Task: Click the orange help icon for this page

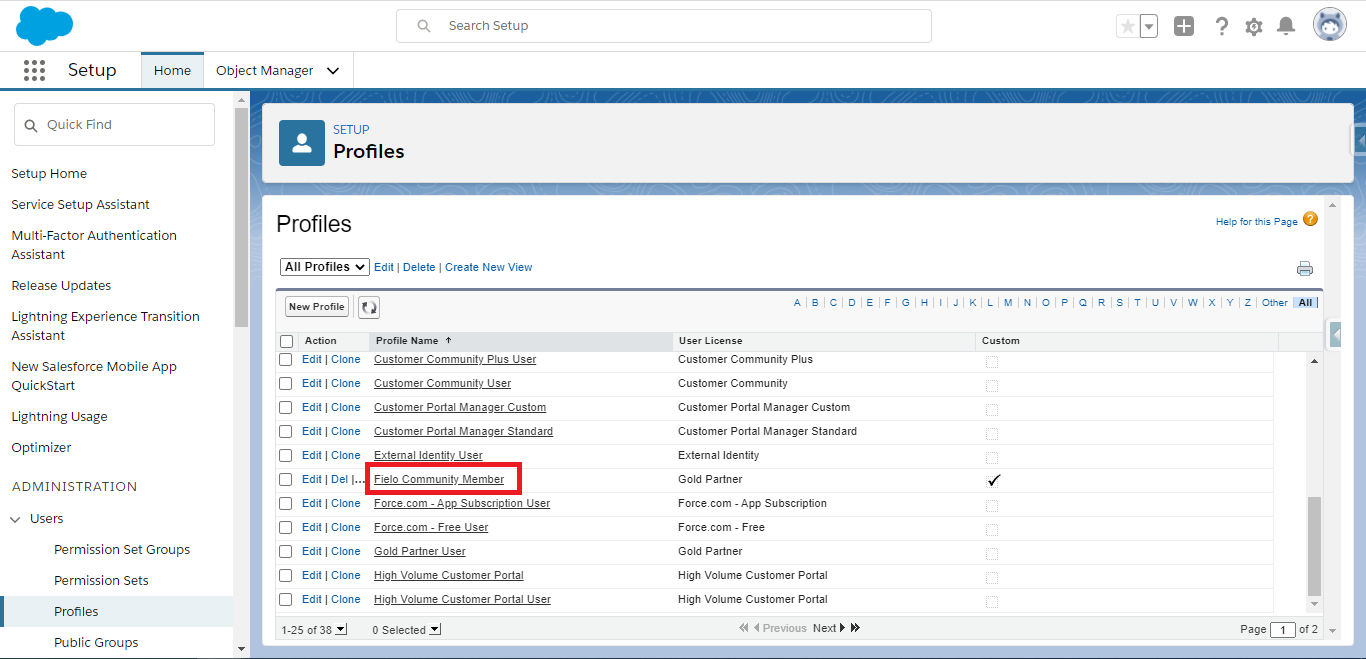Action: click(1310, 220)
